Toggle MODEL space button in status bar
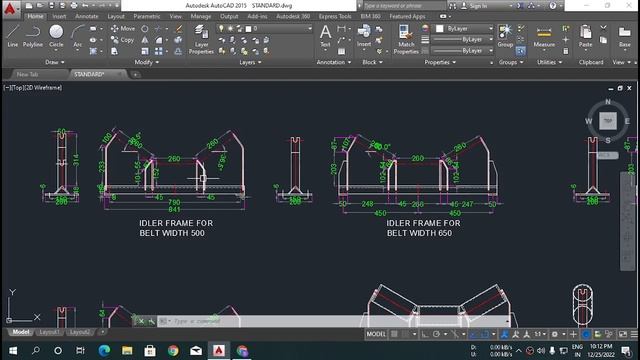 point(376,334)
